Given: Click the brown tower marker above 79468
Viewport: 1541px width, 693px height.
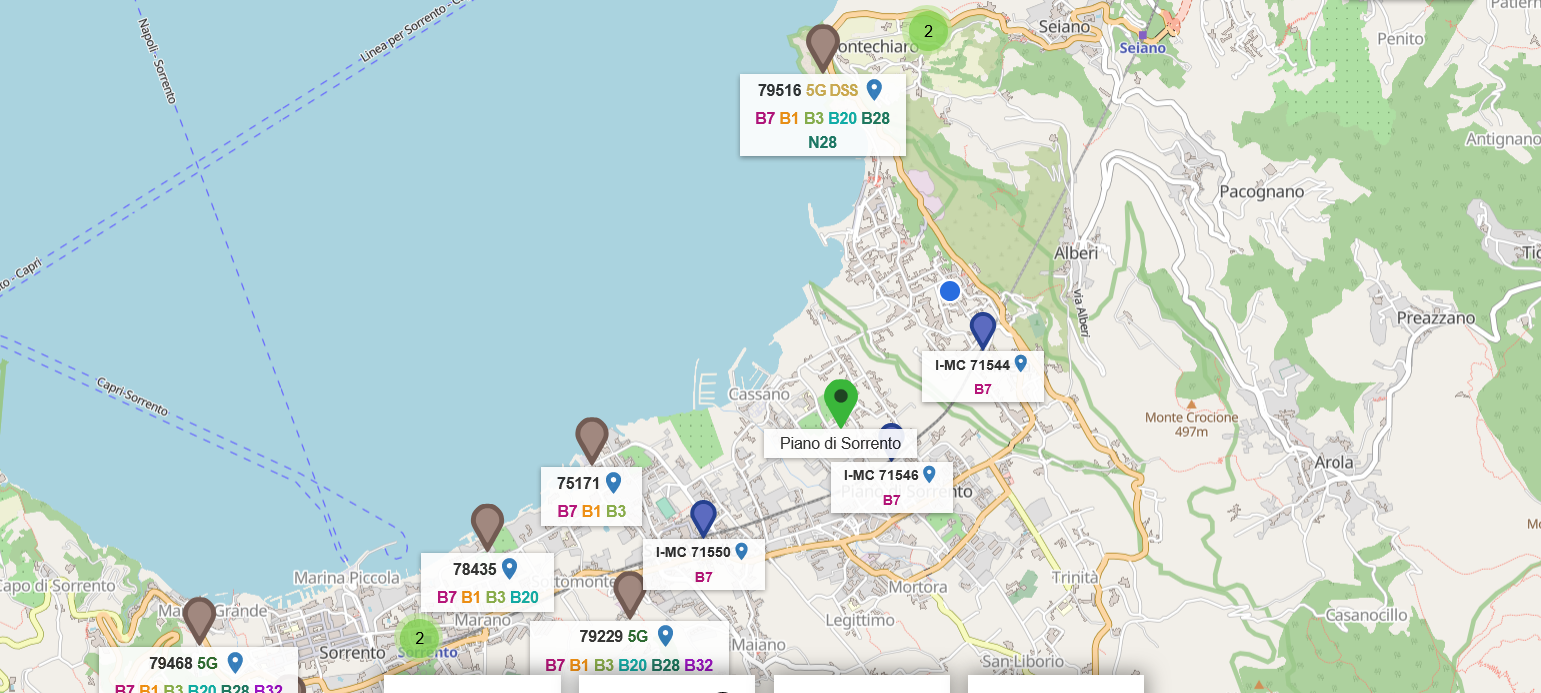Looking at the screenshot, I should pyautogui.click(x=199, y=621).
